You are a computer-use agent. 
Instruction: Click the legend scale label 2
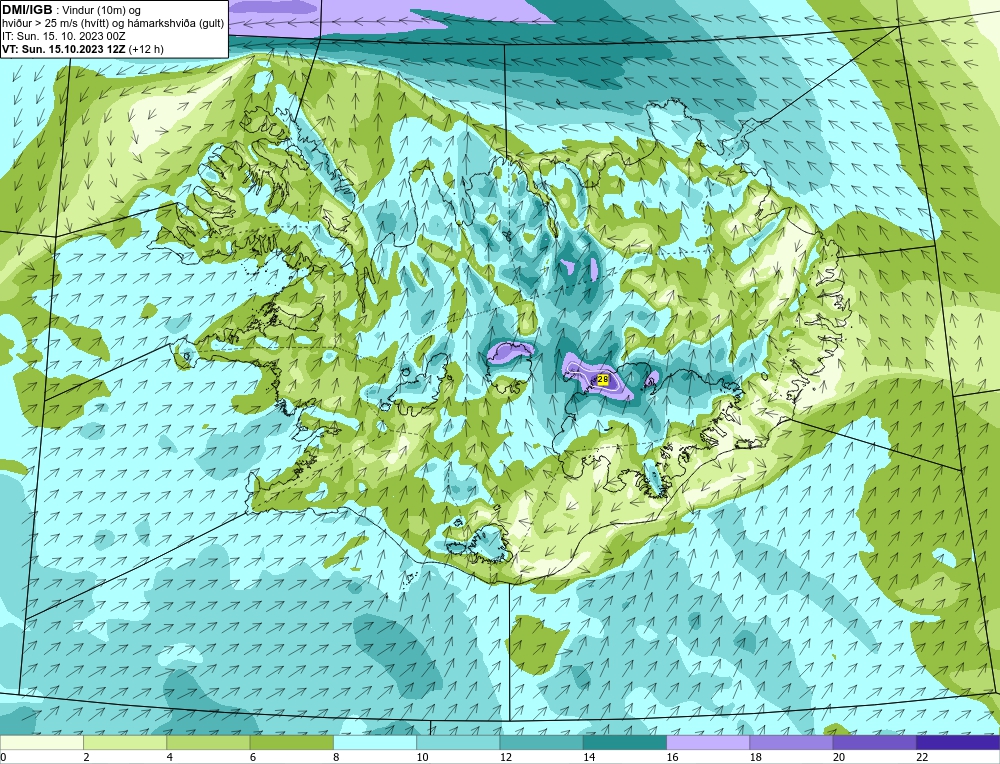coord(86,757)
